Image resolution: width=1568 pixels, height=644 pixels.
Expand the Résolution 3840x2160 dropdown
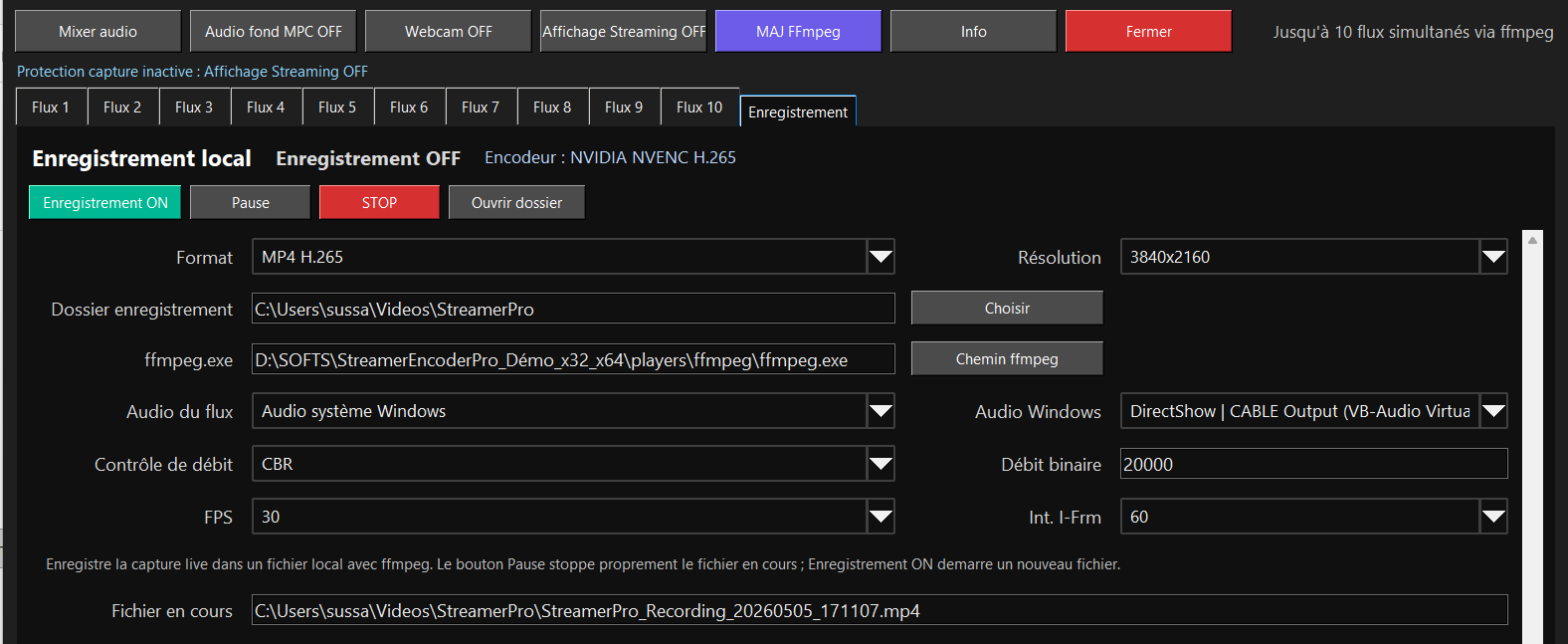(x=1313, y=257)
